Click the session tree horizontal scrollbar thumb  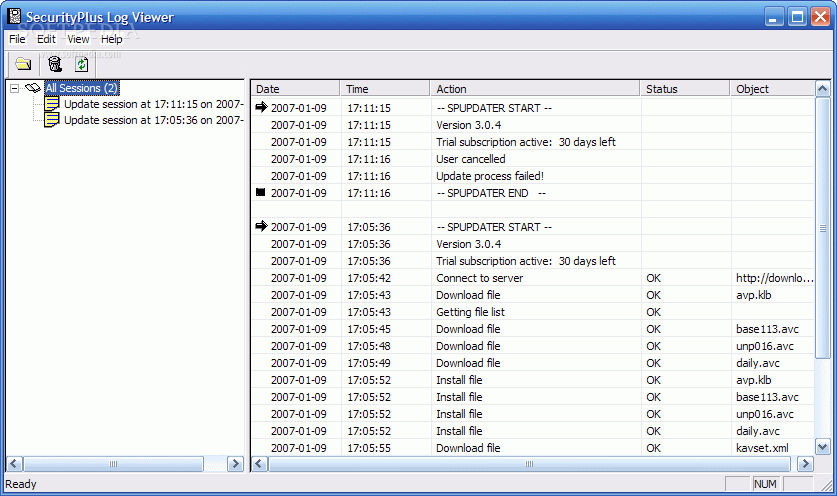[113, 464]
